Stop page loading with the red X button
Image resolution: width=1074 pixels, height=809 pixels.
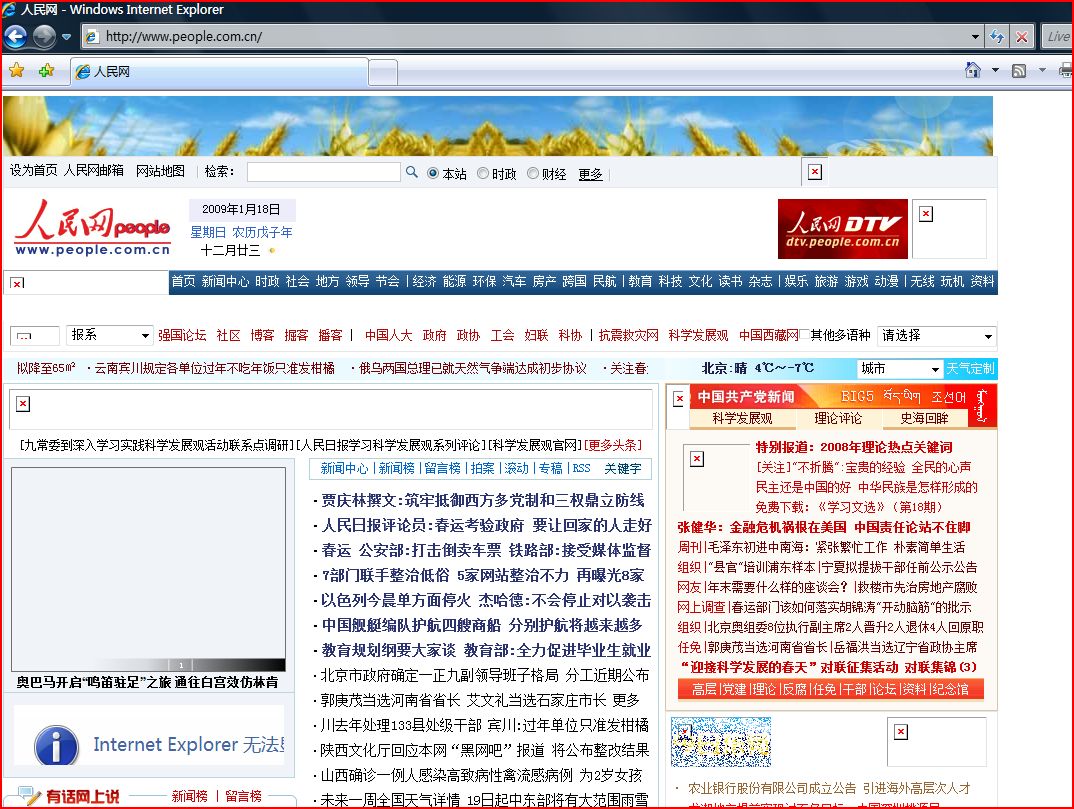(1021, 37)
